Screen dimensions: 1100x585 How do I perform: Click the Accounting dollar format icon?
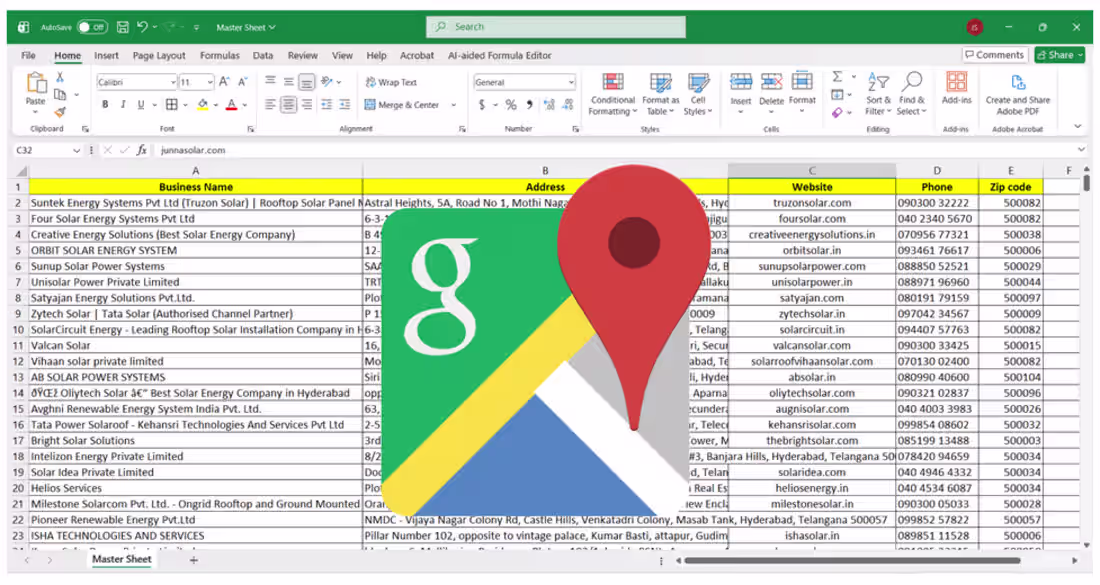(482, 105)
